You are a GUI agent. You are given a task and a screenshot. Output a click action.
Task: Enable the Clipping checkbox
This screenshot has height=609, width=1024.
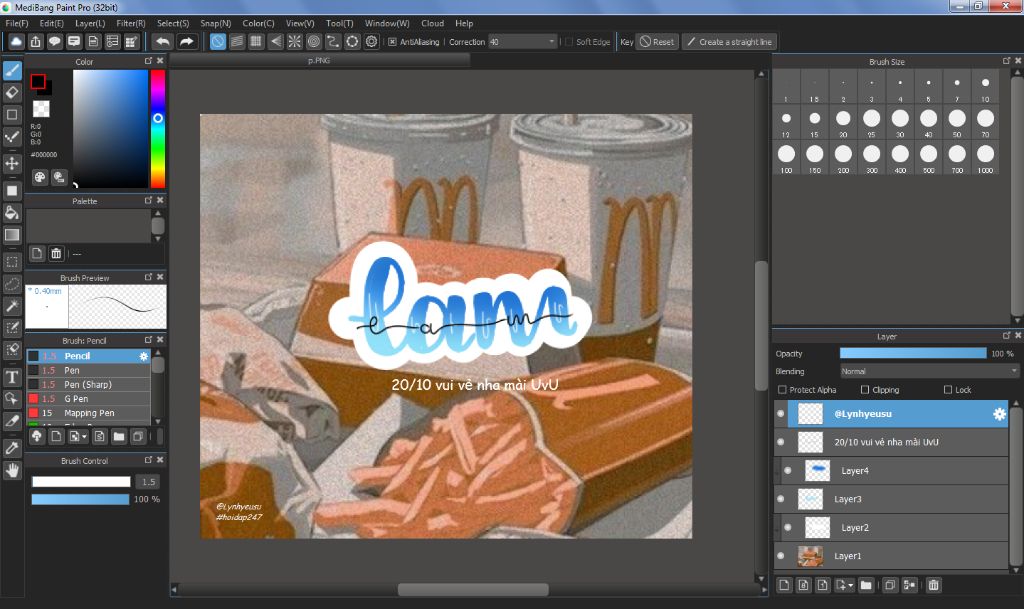point(865,390)
